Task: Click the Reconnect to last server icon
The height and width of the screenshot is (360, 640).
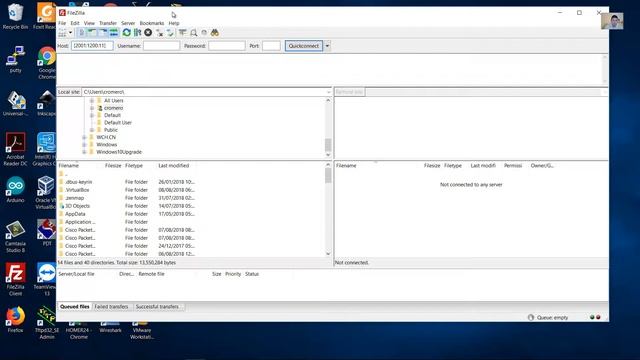Action: click(x=170, y=33)
